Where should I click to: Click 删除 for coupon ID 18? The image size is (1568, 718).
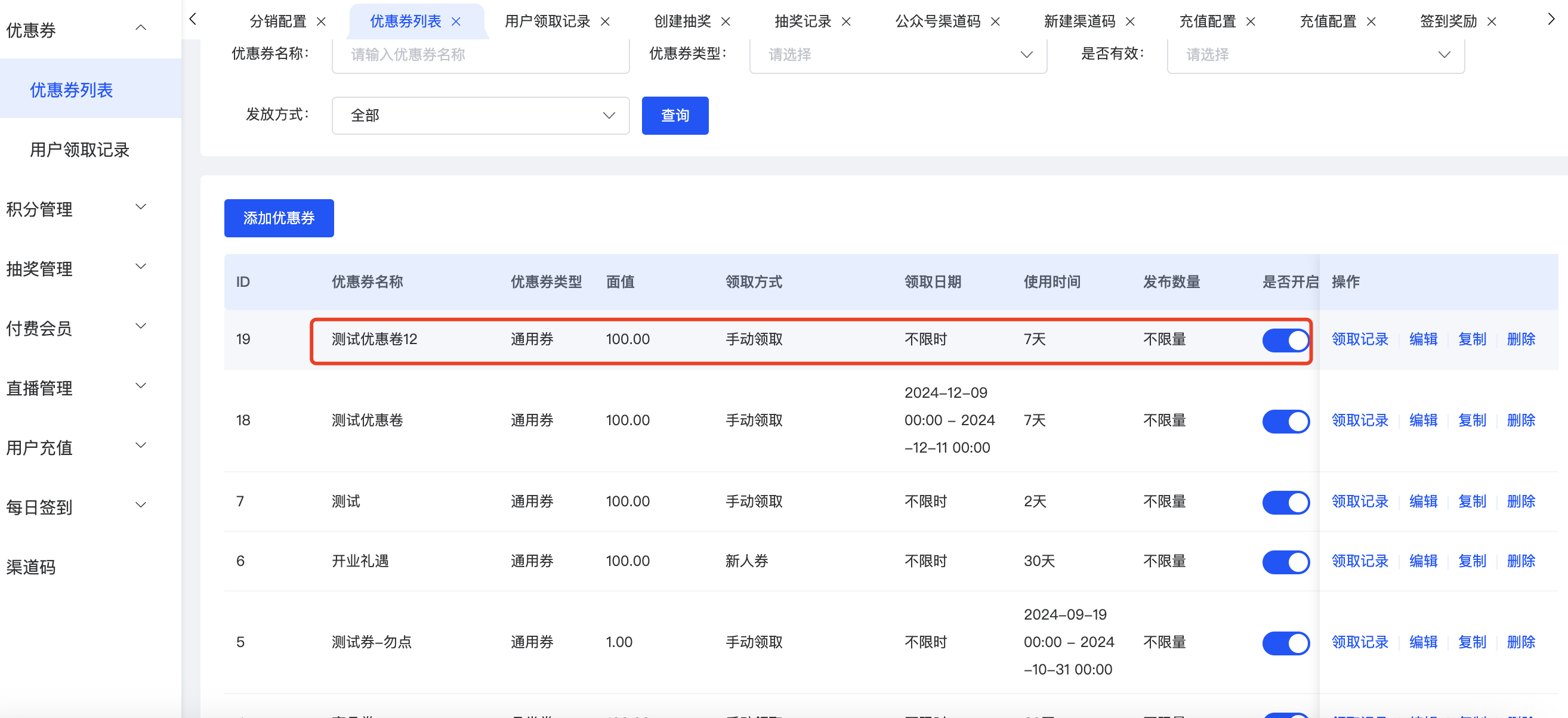coord(1520,420)
